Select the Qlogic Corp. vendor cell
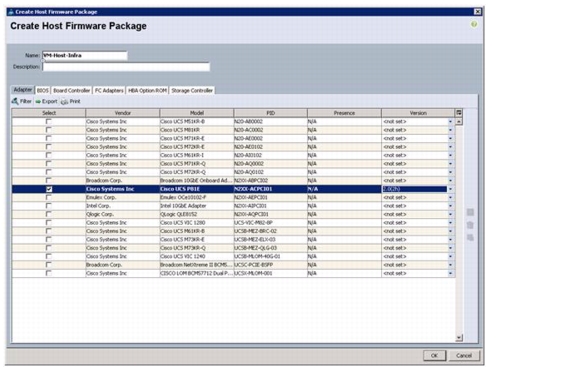Screen dimensions: 576x371 coord(122,214)
